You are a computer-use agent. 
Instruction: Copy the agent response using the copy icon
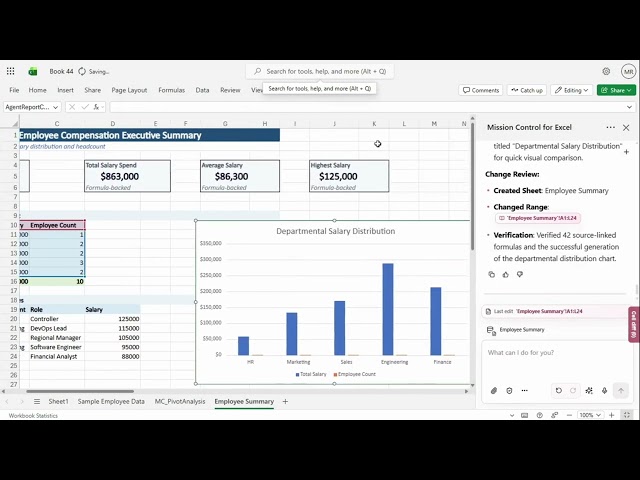(x=492, y=275)
